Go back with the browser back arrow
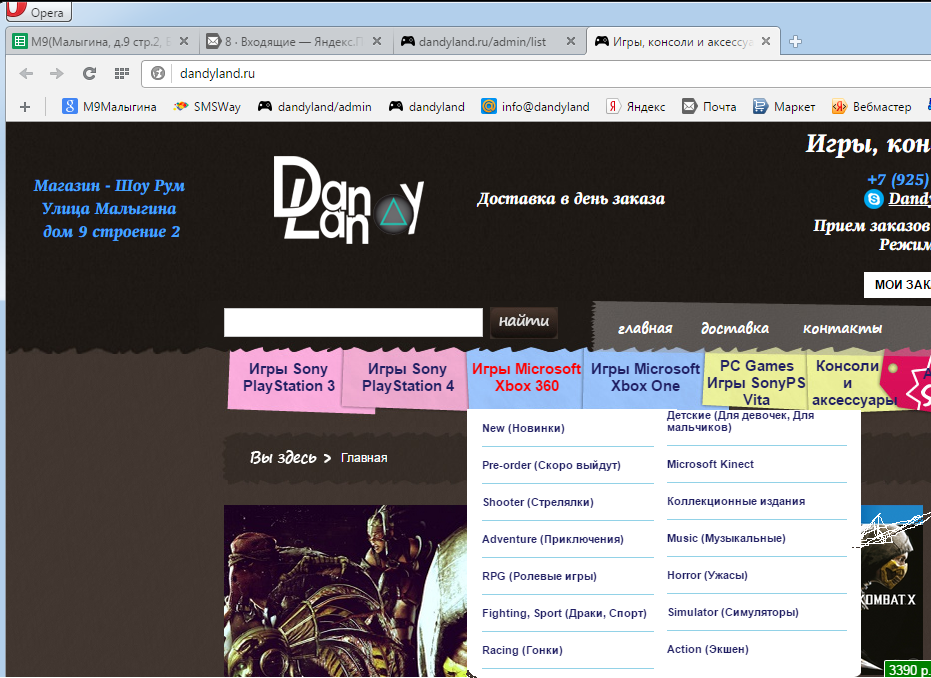Screen dimensions: 931x678 point(26,74)
